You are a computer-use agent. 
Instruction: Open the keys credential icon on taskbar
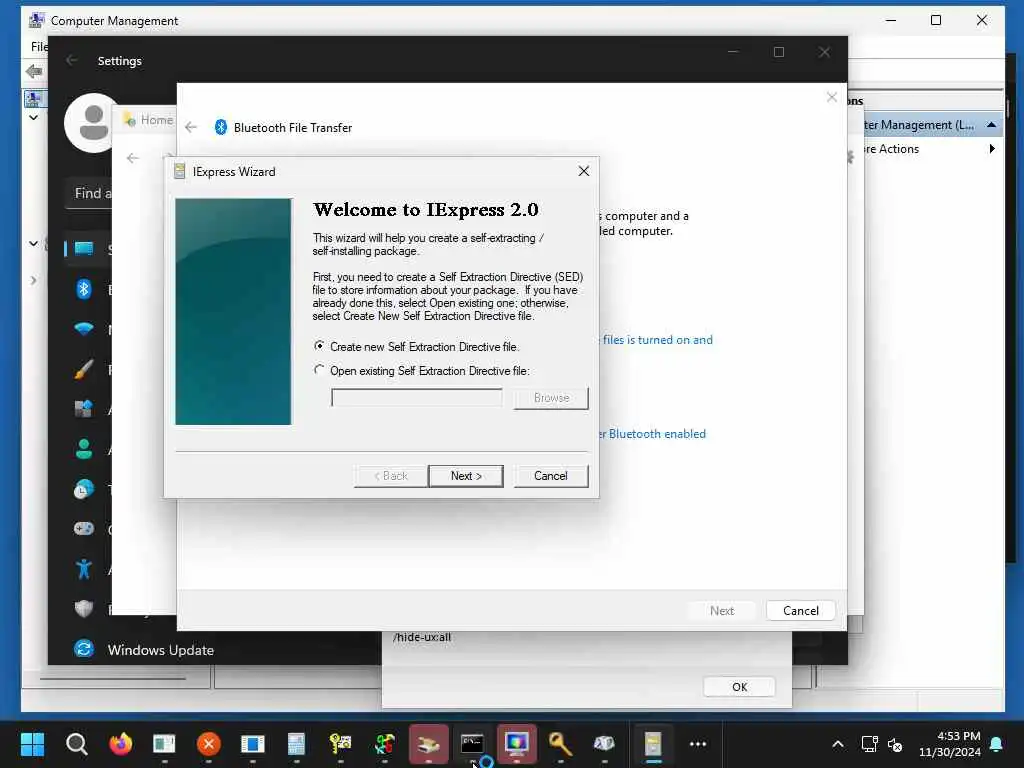pos(340,744)
